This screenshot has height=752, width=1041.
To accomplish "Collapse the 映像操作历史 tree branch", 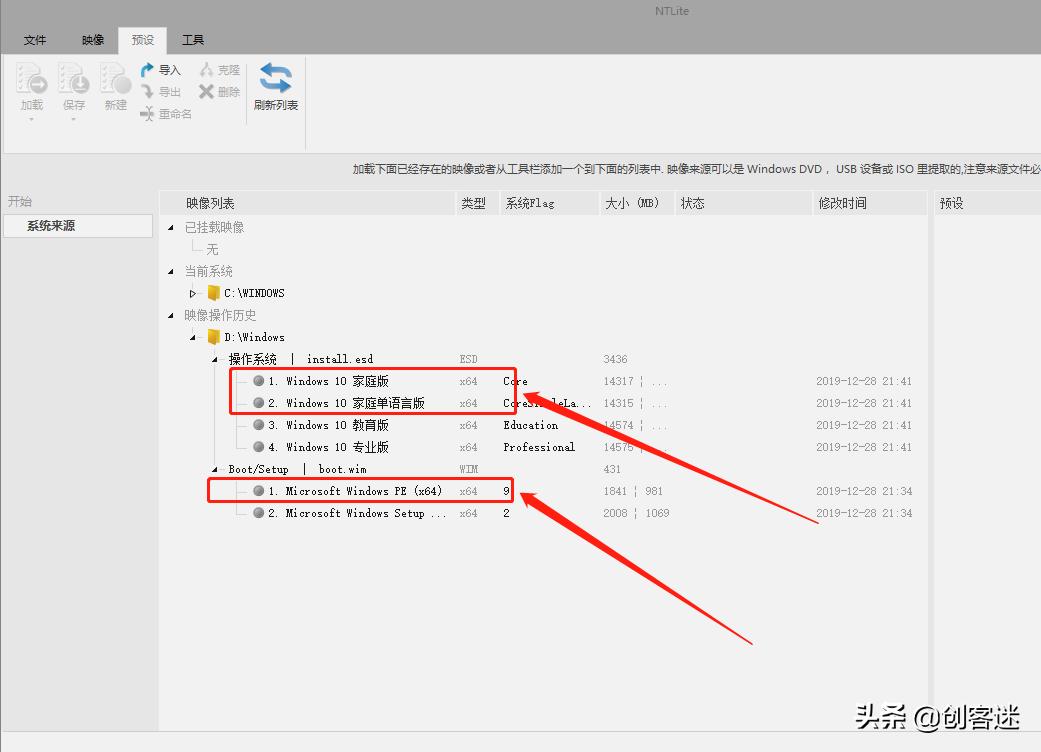I will [171, 315].
